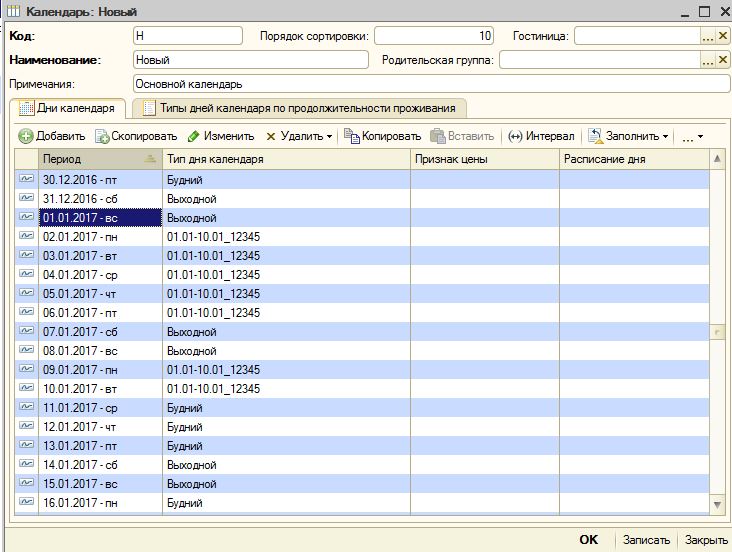Click the row icon for 10.01.2017
The height and width of the screenshot is (552, 732).
coord(27,388)
